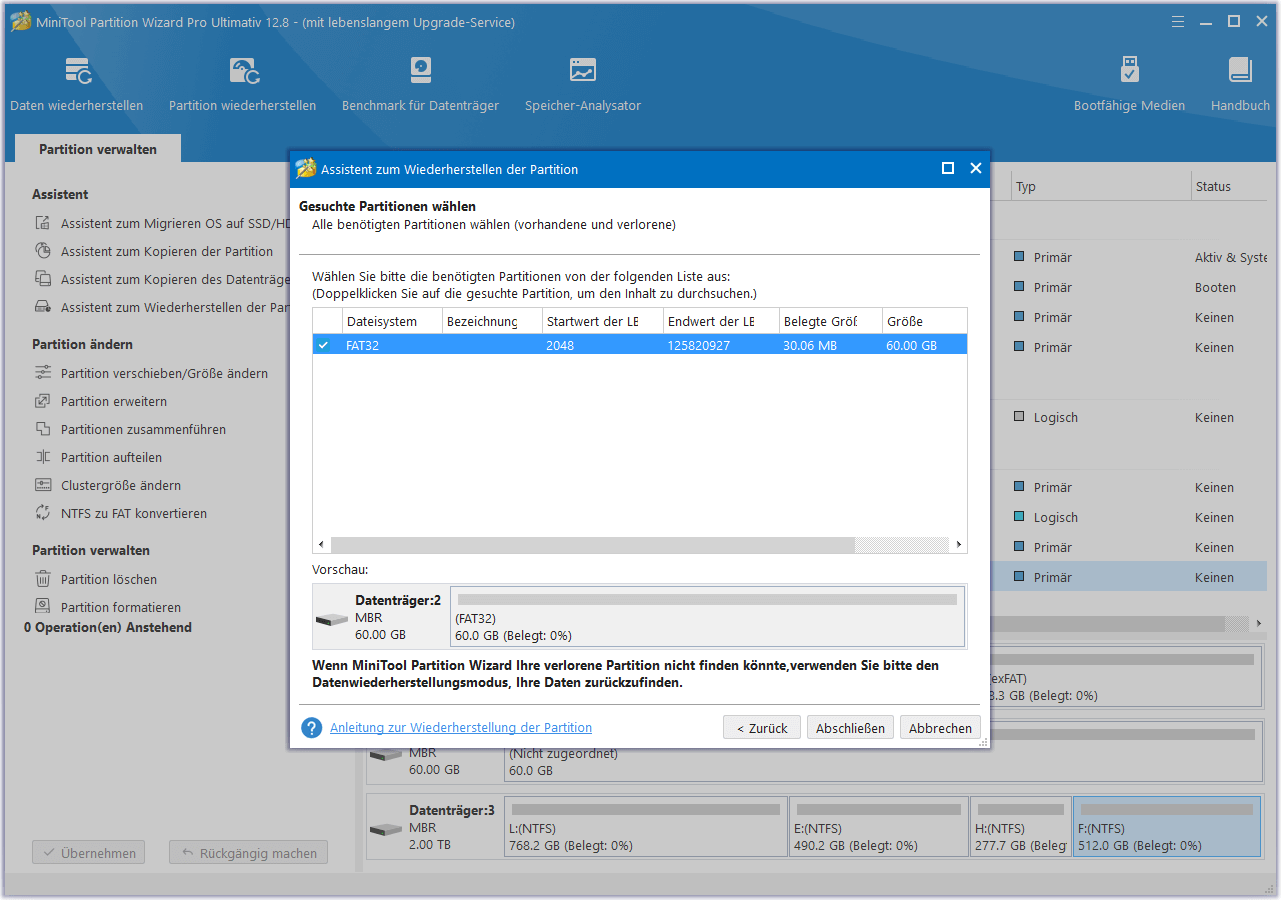Click the help question mark icon in wizard
The height and width of the screenshot is (901, 1282).
click(312, 728)
